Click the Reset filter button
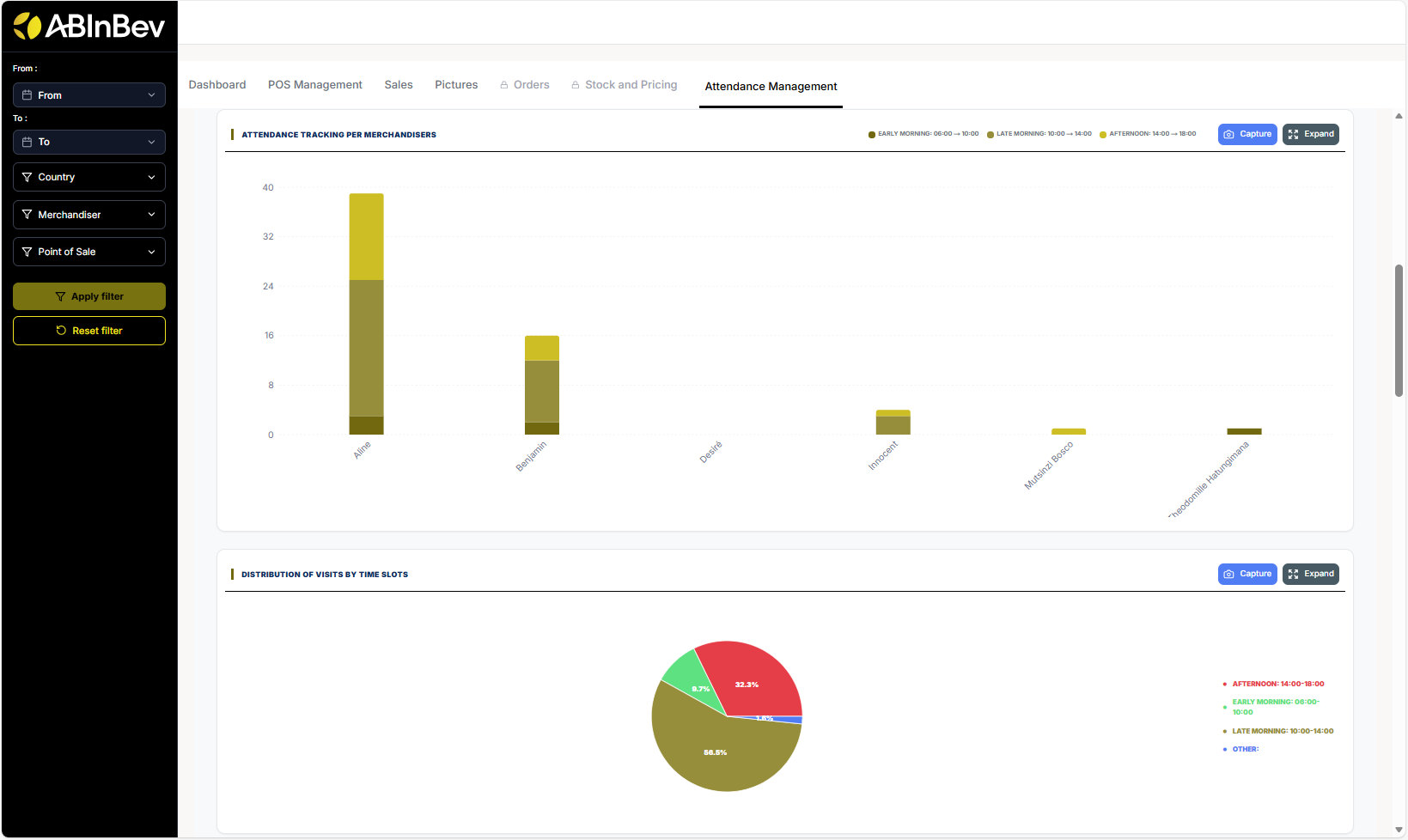Image resolution: width=1408 pixels, height=840 pixels. coord(89,331)
